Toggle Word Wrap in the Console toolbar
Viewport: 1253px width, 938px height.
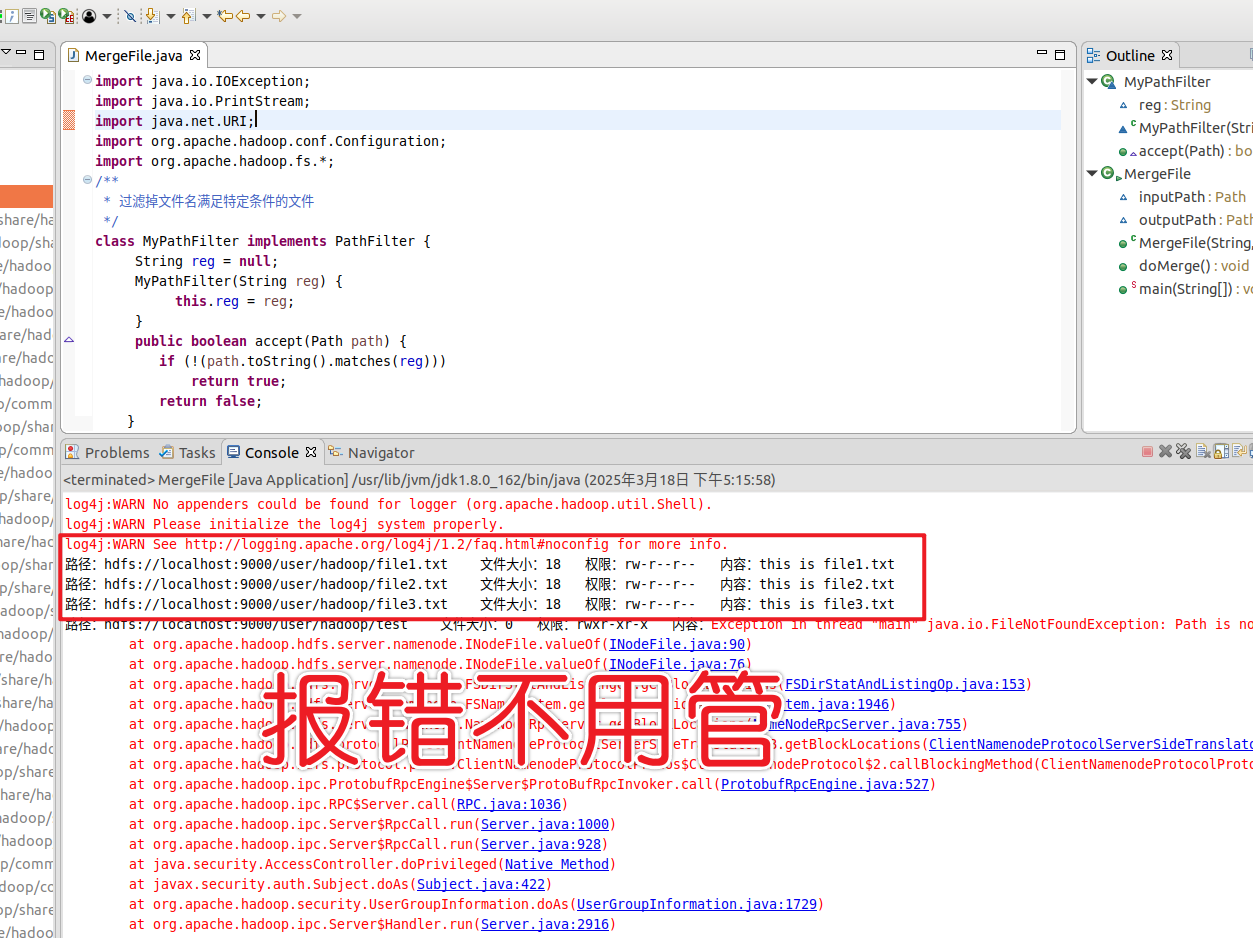[x=1239, y=452]
